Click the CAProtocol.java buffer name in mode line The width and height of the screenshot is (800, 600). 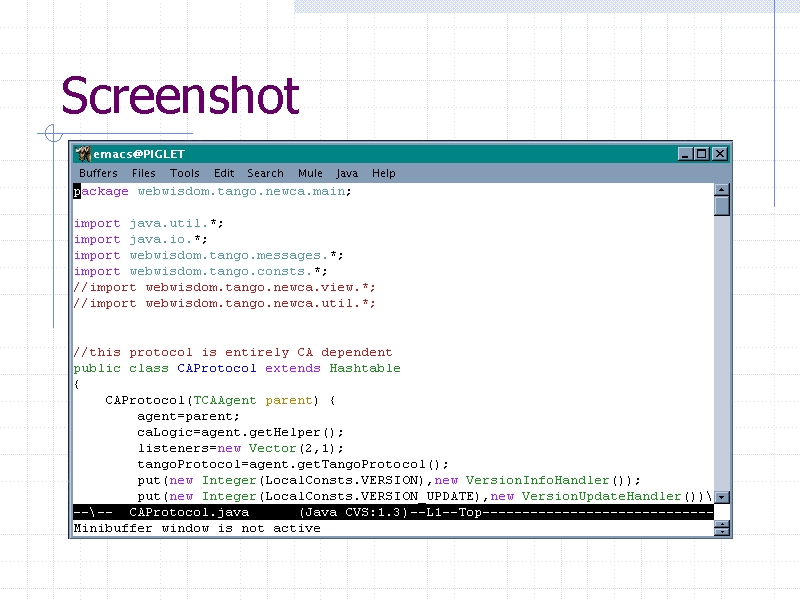coord(189,512)
